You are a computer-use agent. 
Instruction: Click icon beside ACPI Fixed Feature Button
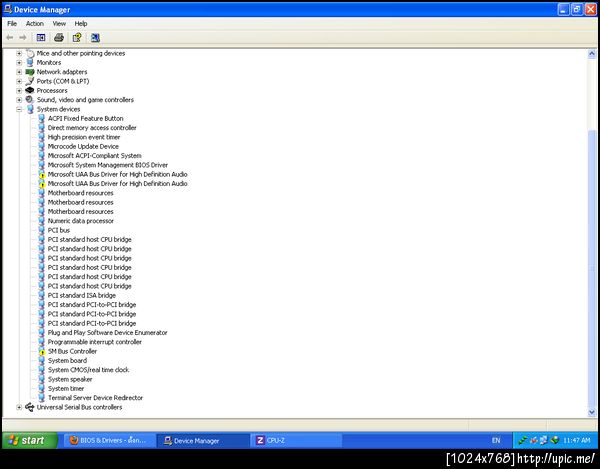[x=41, y=118]
